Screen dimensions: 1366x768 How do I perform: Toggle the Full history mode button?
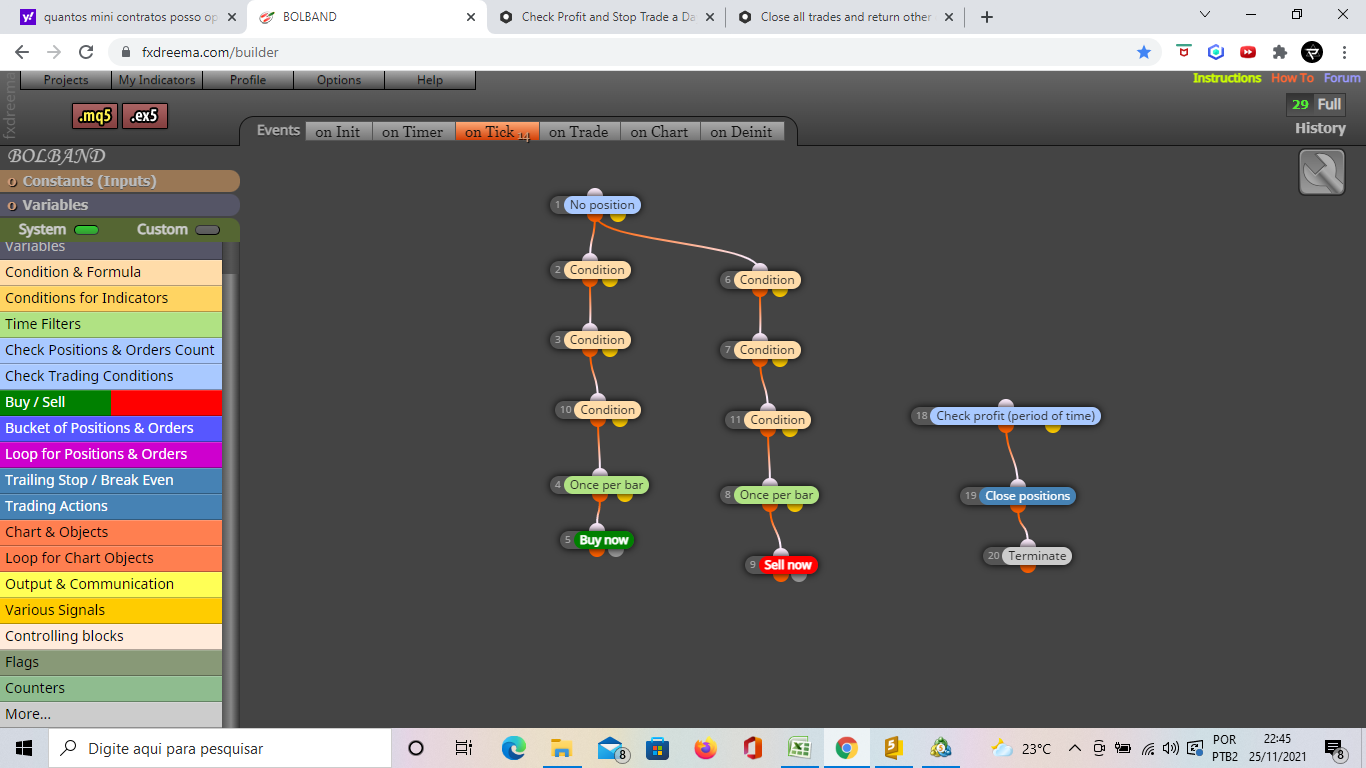(1329, 104)
